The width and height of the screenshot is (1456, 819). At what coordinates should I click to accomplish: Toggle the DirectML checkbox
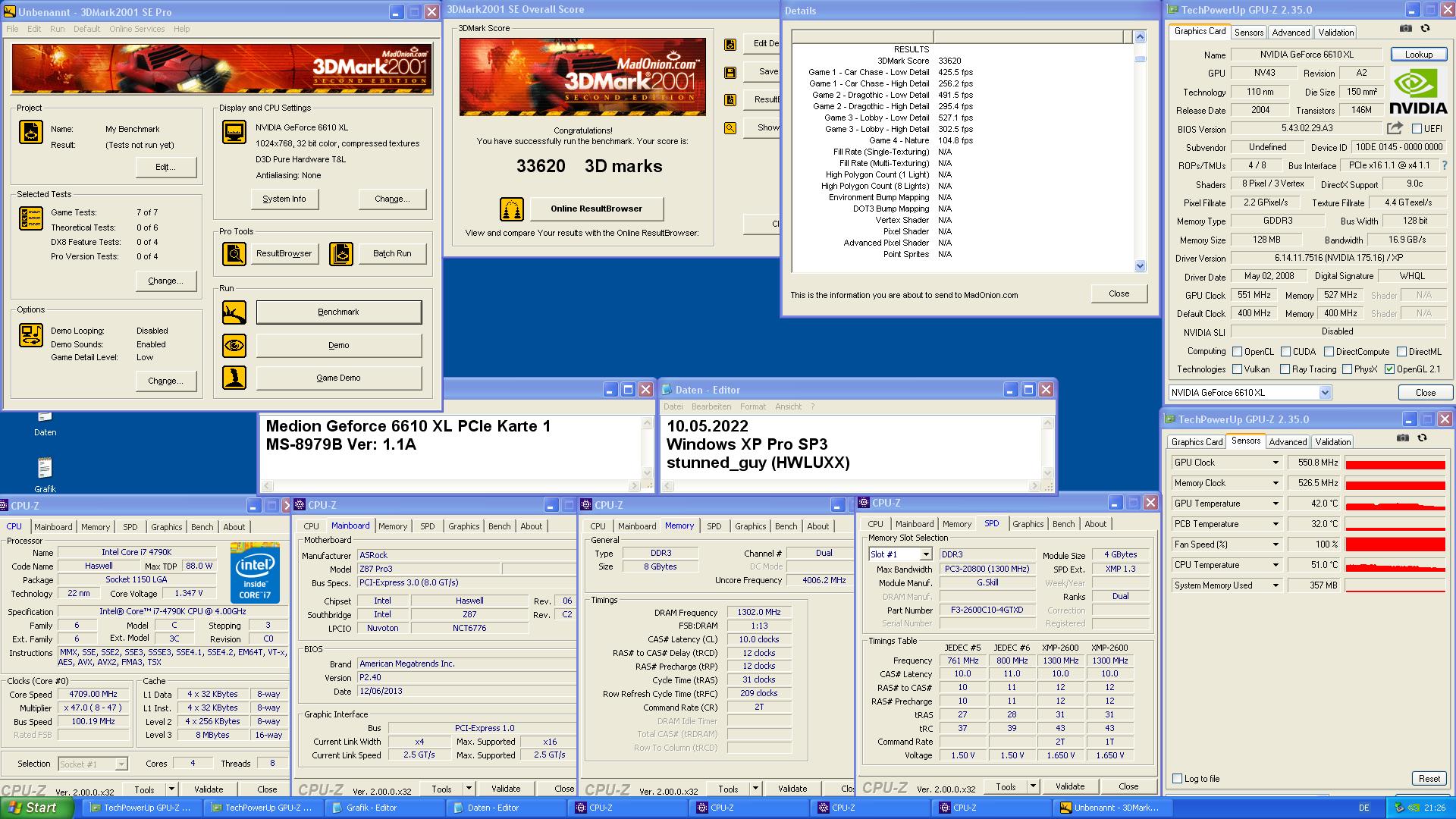(x=1403, y=352)
